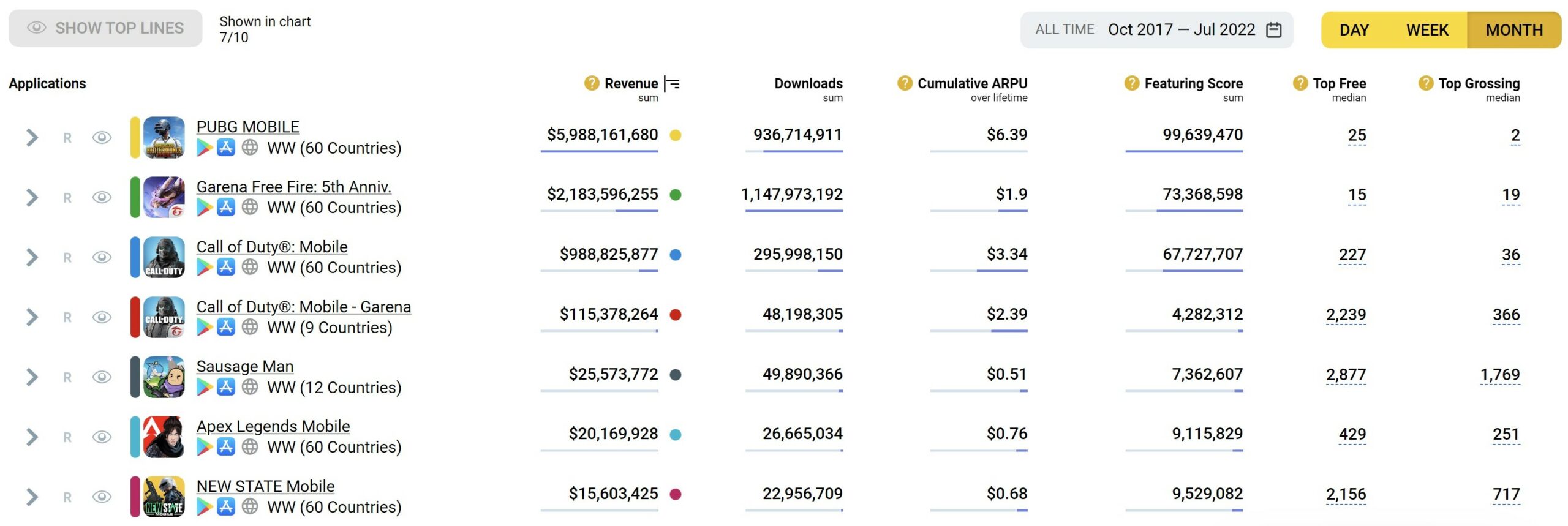The height and width of the screenshot is (526, 1568).
Task: Open the Apex Legends Mobile link
Action: [273, 426]
